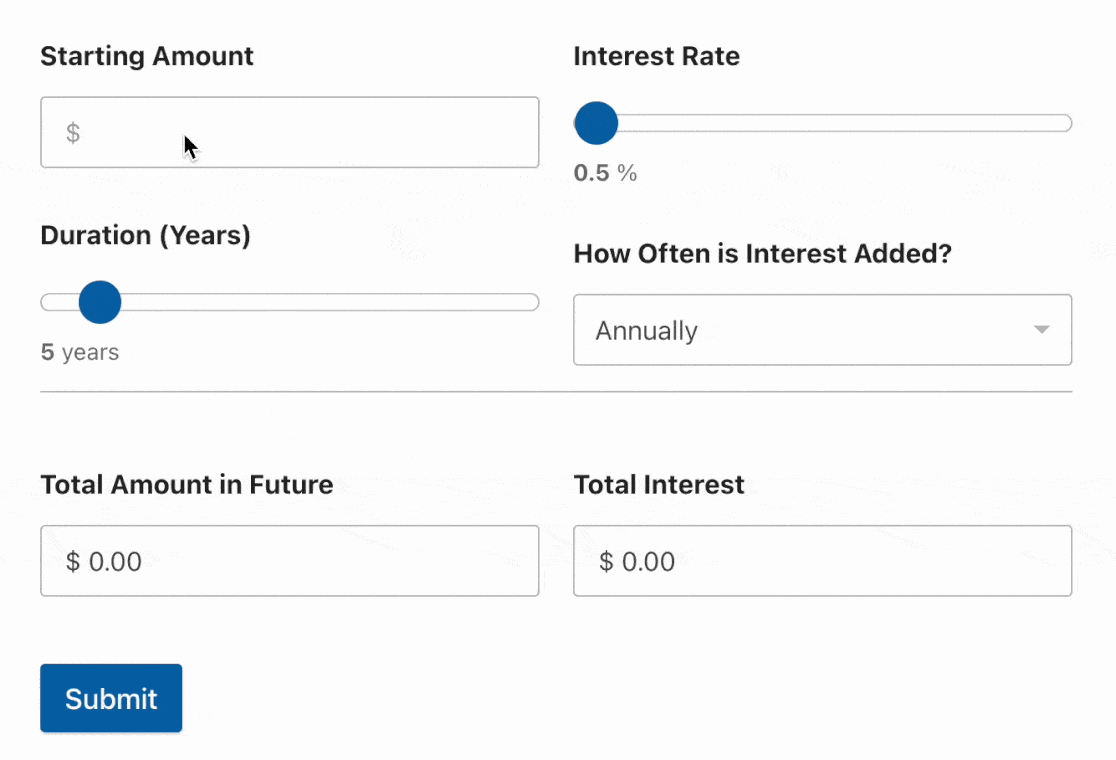Screen dimensions: 1116x760
Task: Click the Total Interest label
Action: 659,485
